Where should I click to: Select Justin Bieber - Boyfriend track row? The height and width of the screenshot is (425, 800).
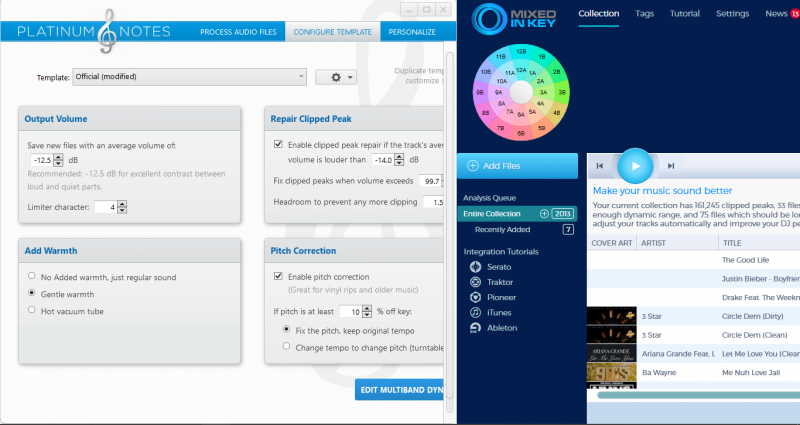pos(693,279)
